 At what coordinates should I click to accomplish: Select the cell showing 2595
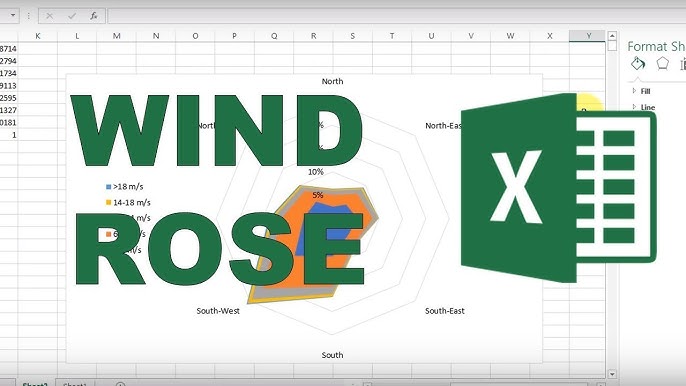9,98
